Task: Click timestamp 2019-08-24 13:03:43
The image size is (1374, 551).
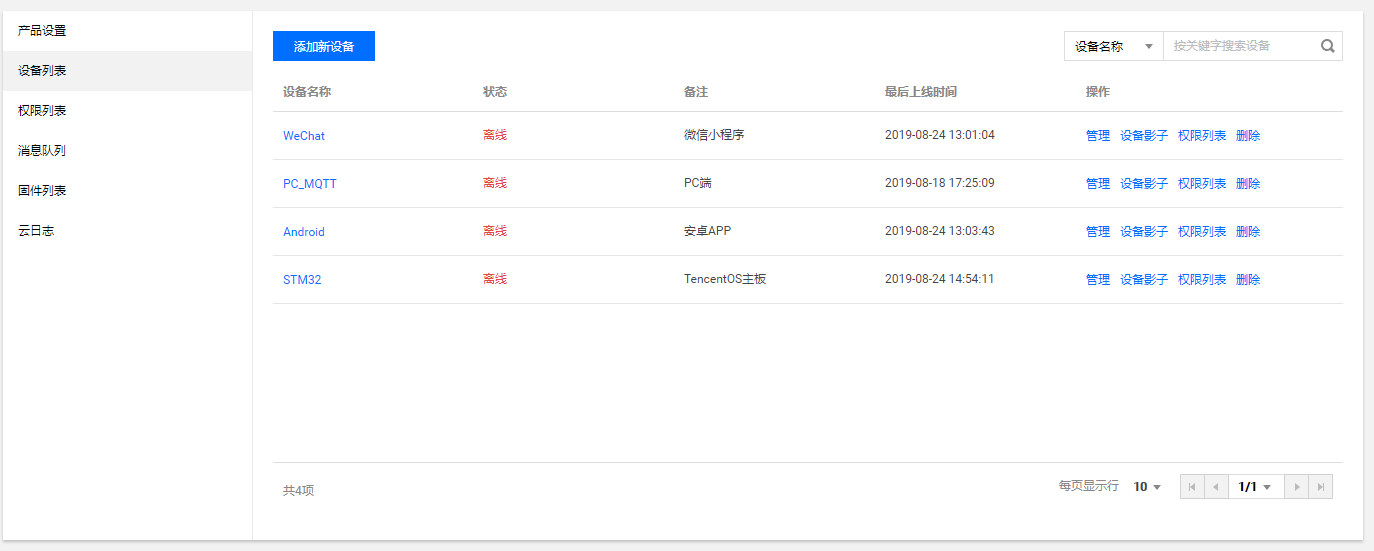Action: tap(940, 231)
